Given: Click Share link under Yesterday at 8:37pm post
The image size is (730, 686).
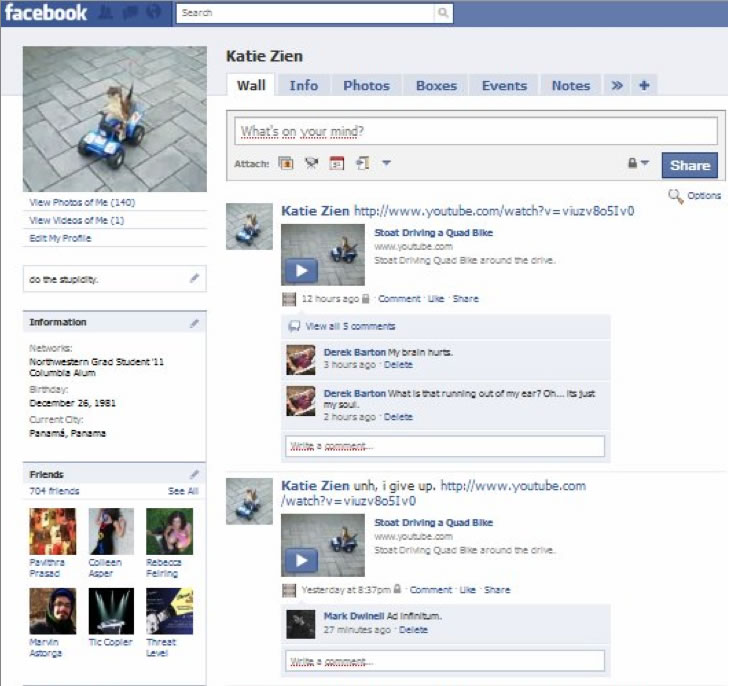Looking at the screenshot, I should 497,590.
